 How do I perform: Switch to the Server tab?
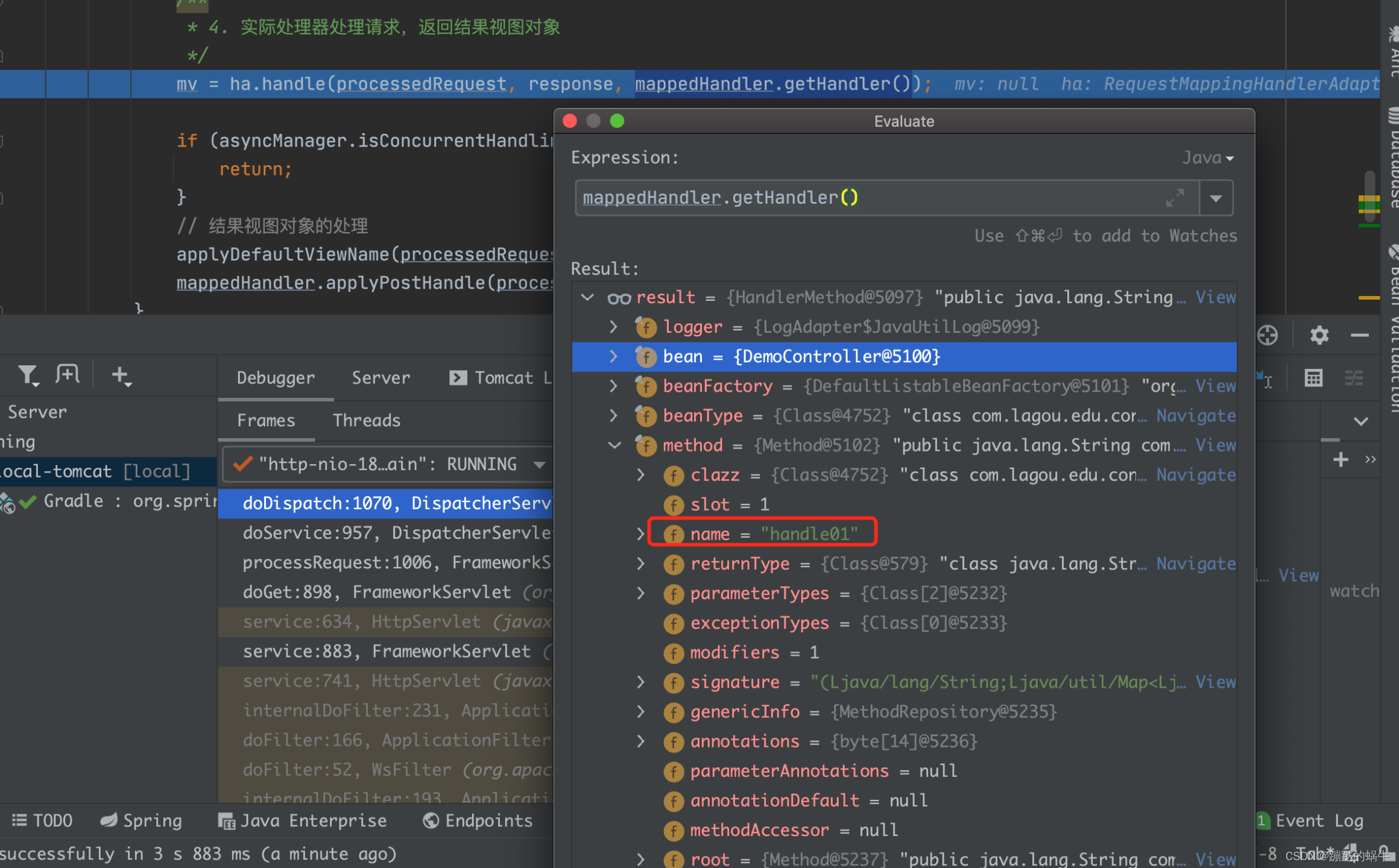click(381, 378)
